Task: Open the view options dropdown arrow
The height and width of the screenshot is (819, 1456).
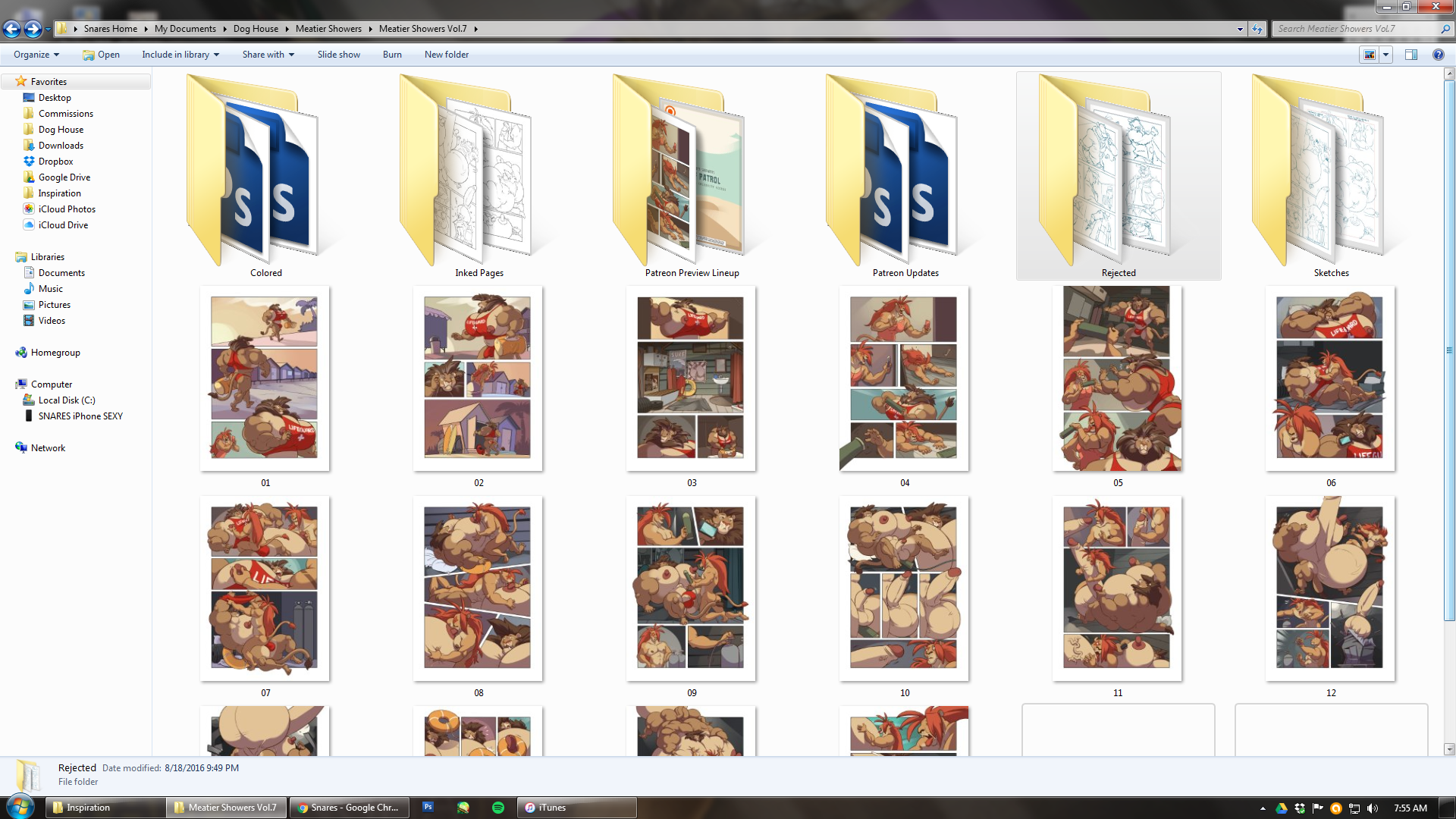Action: click(x=1385, y=55)
